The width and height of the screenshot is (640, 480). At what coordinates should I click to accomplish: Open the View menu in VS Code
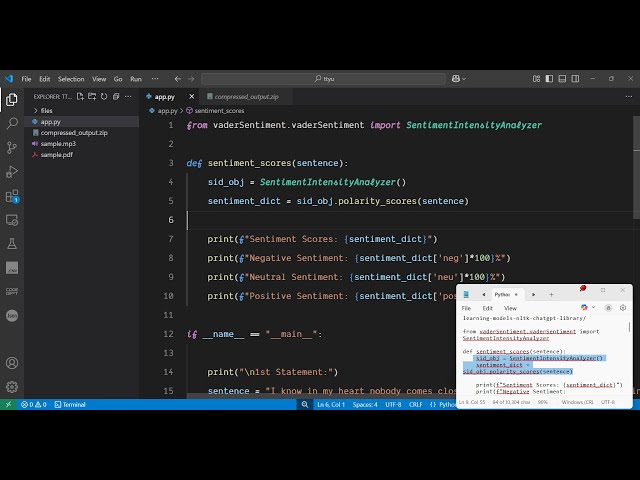click(99, 79)
